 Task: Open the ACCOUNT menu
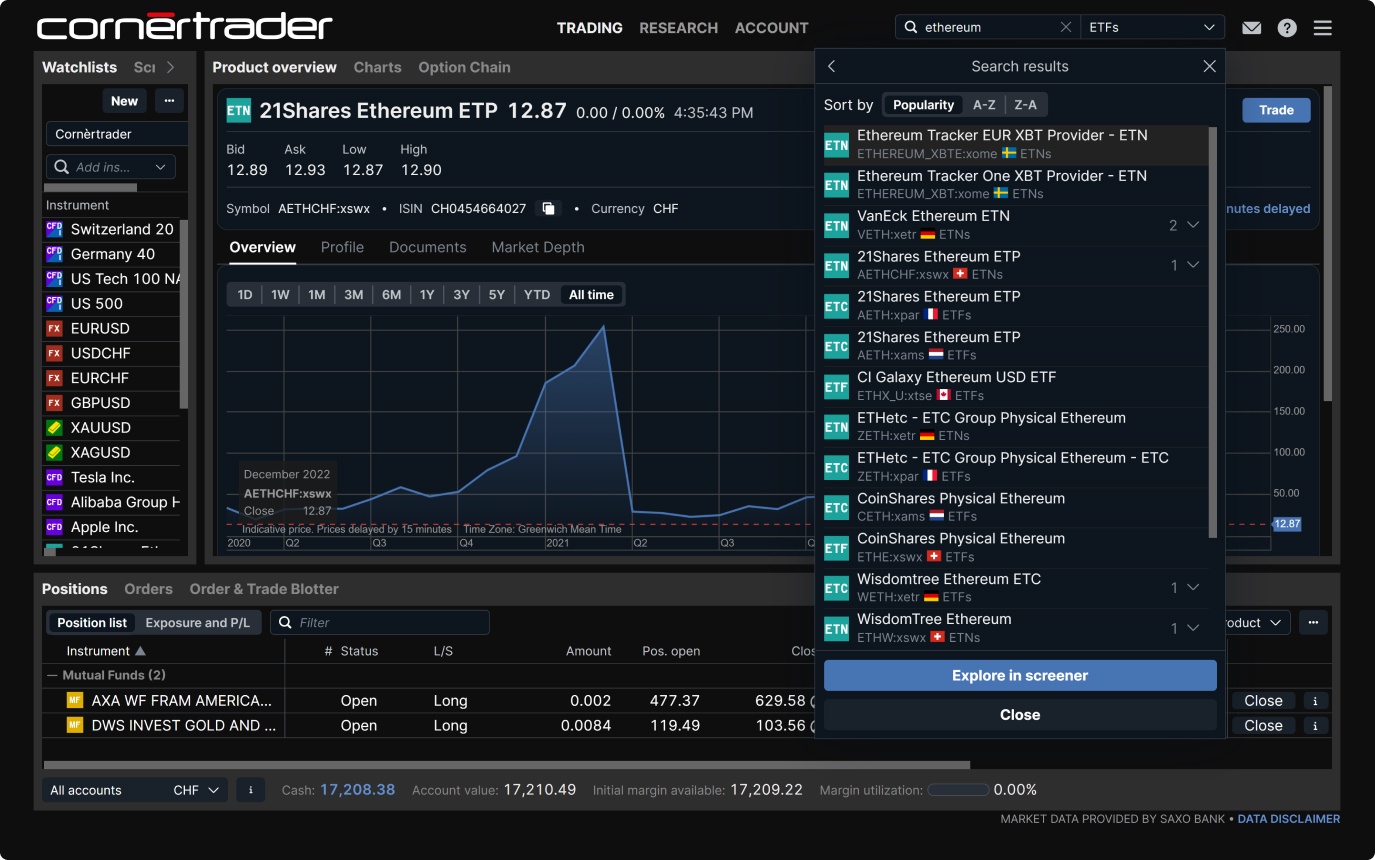click(x=771, y=28)
